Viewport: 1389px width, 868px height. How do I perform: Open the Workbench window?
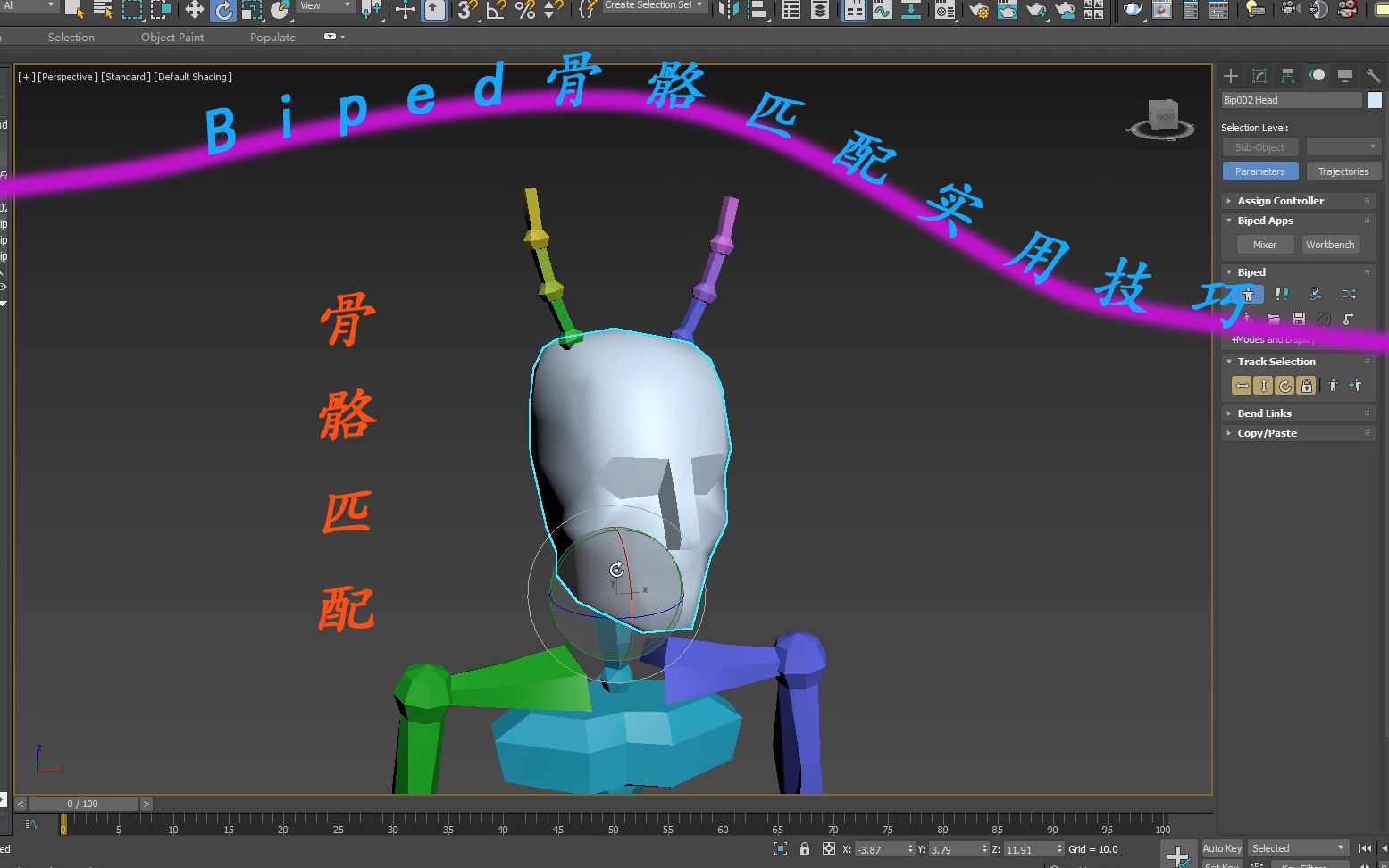[x=1330, y=244]
